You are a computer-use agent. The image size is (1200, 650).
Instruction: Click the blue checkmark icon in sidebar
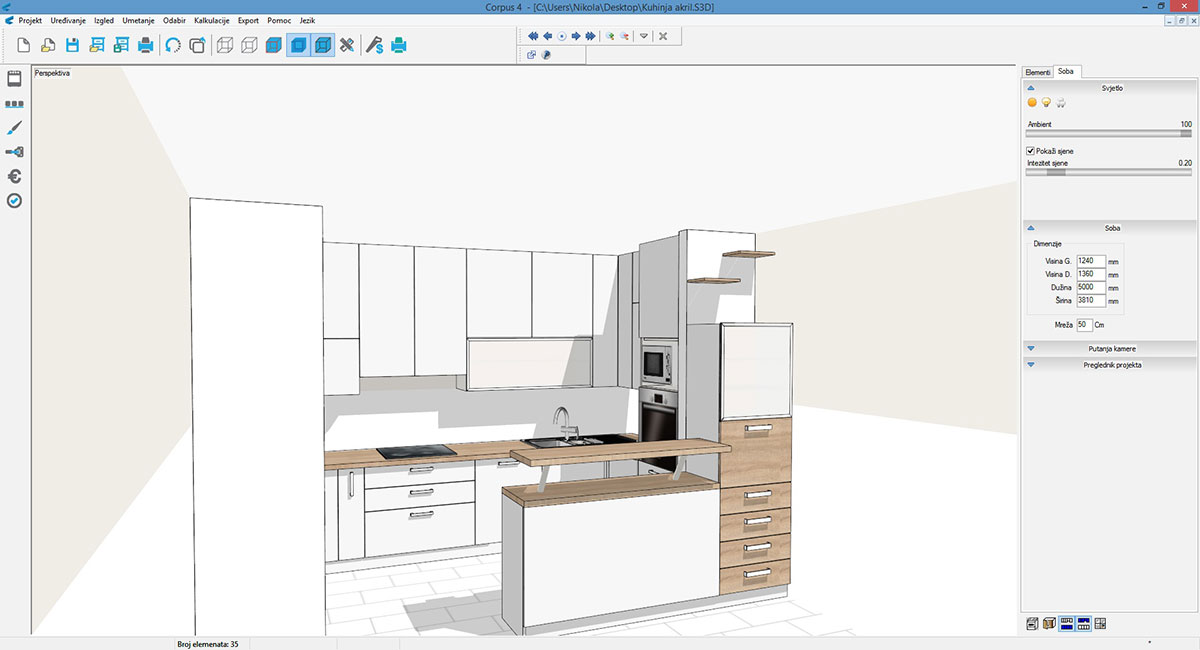[14, 201]
